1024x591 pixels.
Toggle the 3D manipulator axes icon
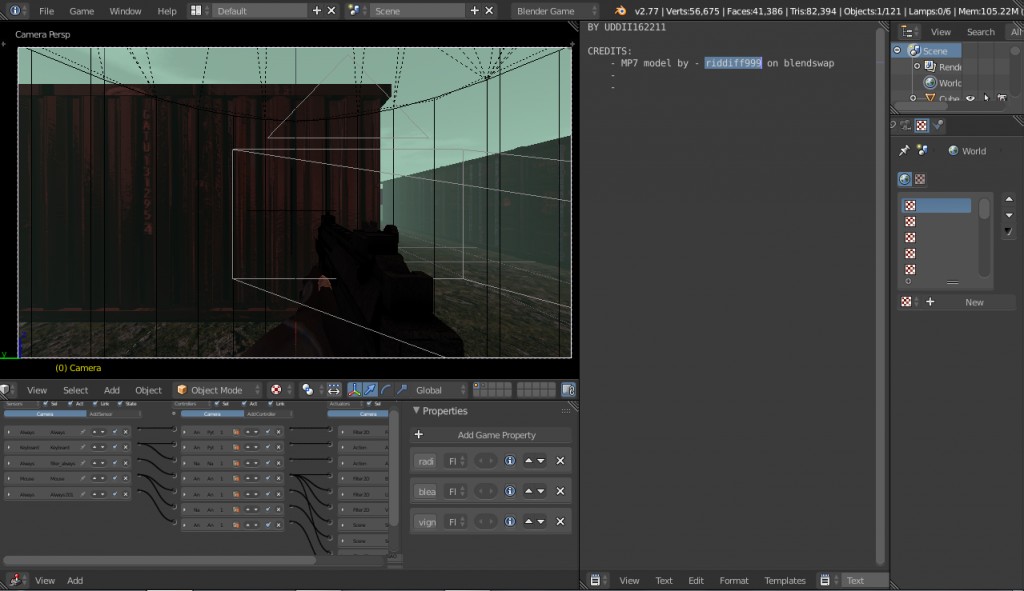[352, 390]
